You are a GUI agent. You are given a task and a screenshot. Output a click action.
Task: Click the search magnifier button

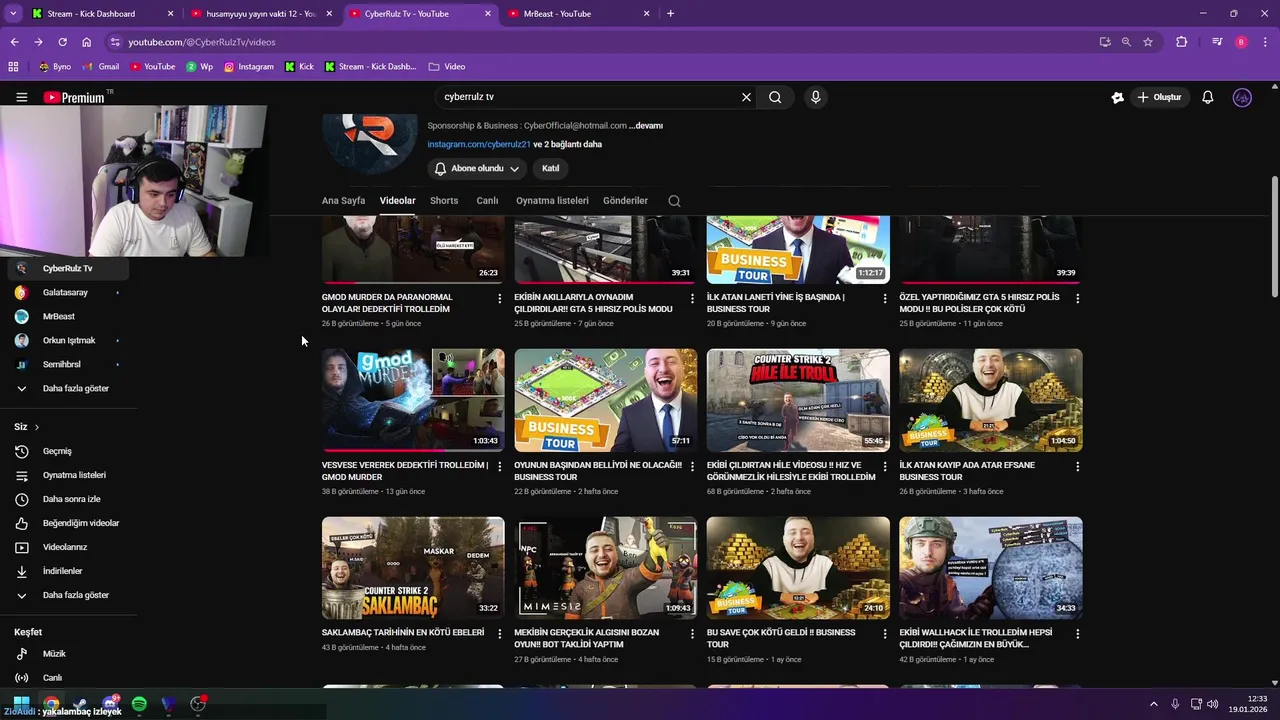(x=775, y=97)
